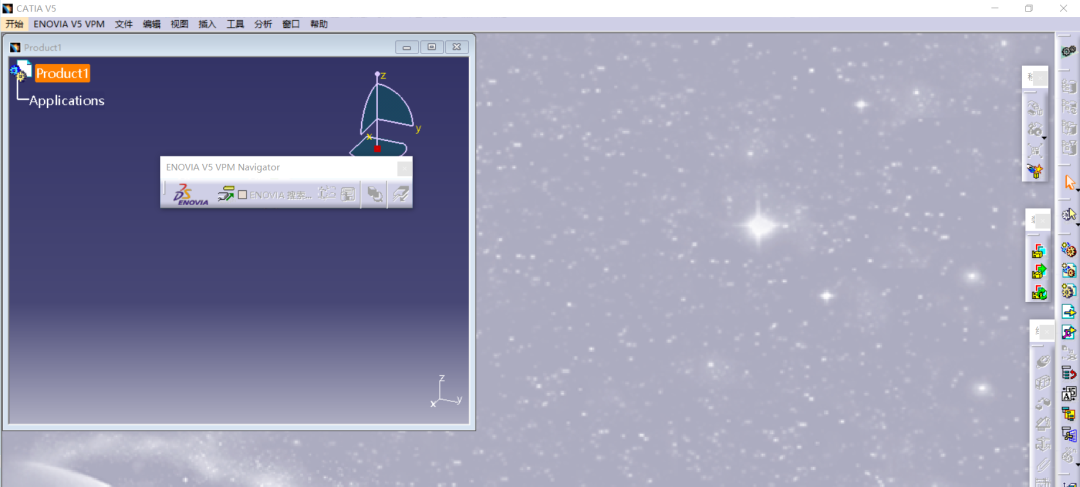The width and height of the screenshot is (1080, 487).
Task: Open the 编辑 menu
Action: 152,24
